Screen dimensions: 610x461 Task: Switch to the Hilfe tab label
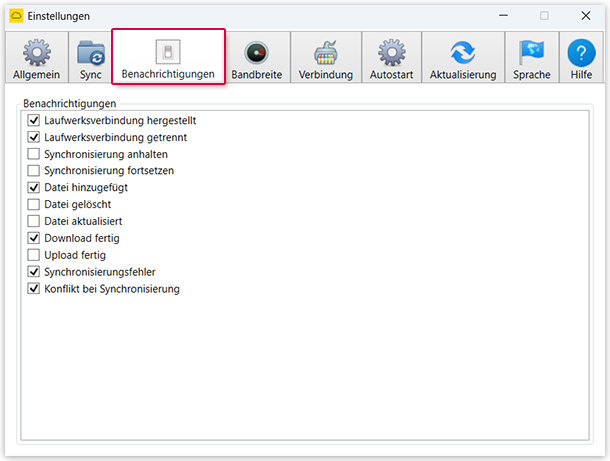(581, 74)
